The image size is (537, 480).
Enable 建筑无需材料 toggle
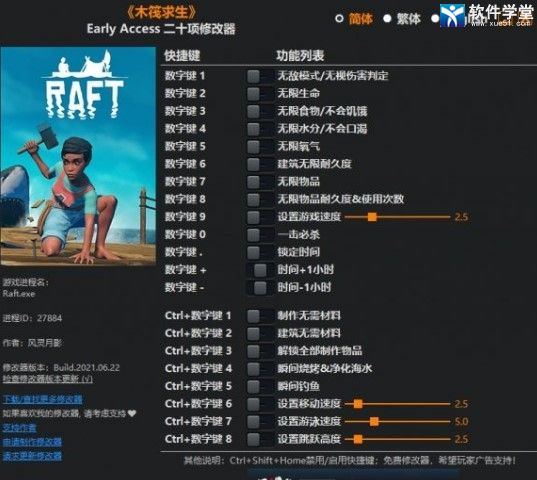(x=260, y=333)
